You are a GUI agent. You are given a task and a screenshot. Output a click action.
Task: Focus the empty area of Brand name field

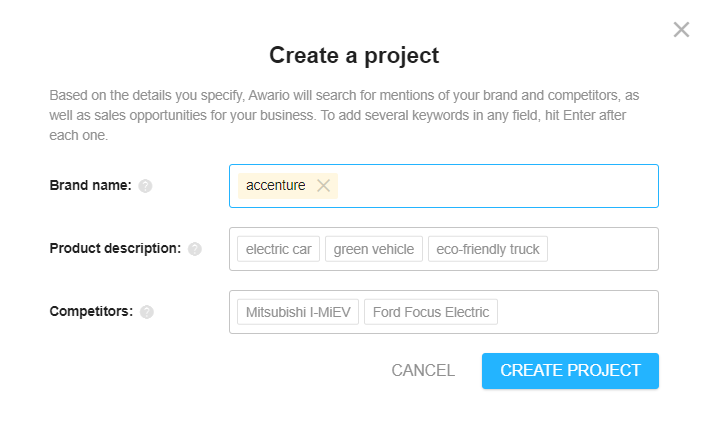[x=497, y=186]
